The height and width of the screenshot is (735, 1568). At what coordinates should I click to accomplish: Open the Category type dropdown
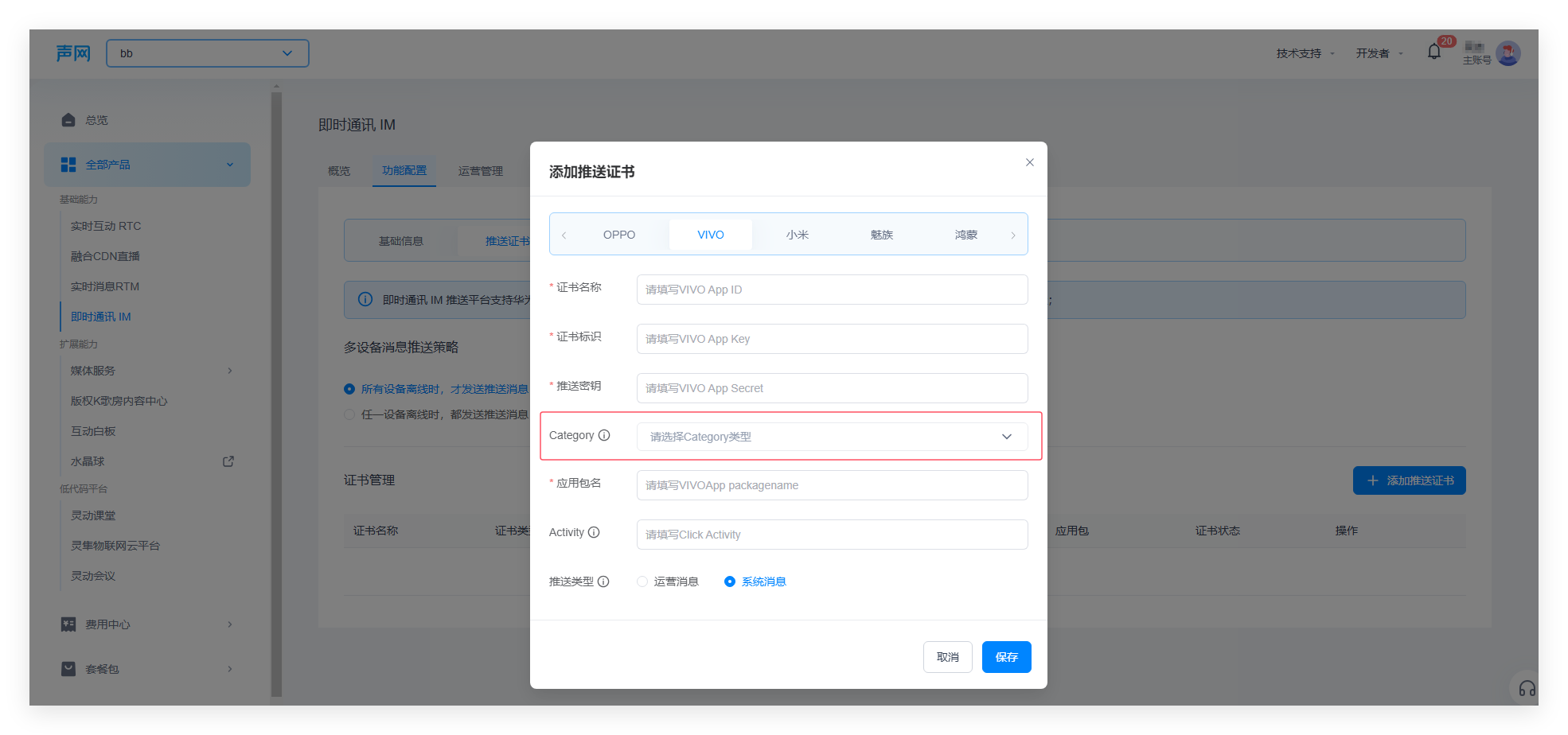(x=832, y=437)
